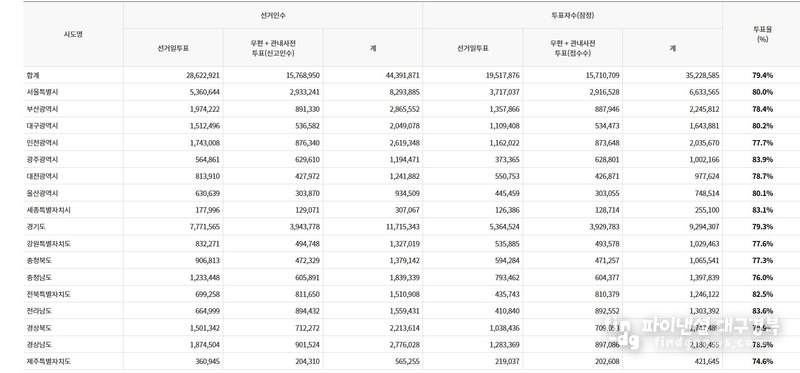Select the 경기도 row label
The image size is (800, 373).
pyautogui.click(x=36, y=227)
